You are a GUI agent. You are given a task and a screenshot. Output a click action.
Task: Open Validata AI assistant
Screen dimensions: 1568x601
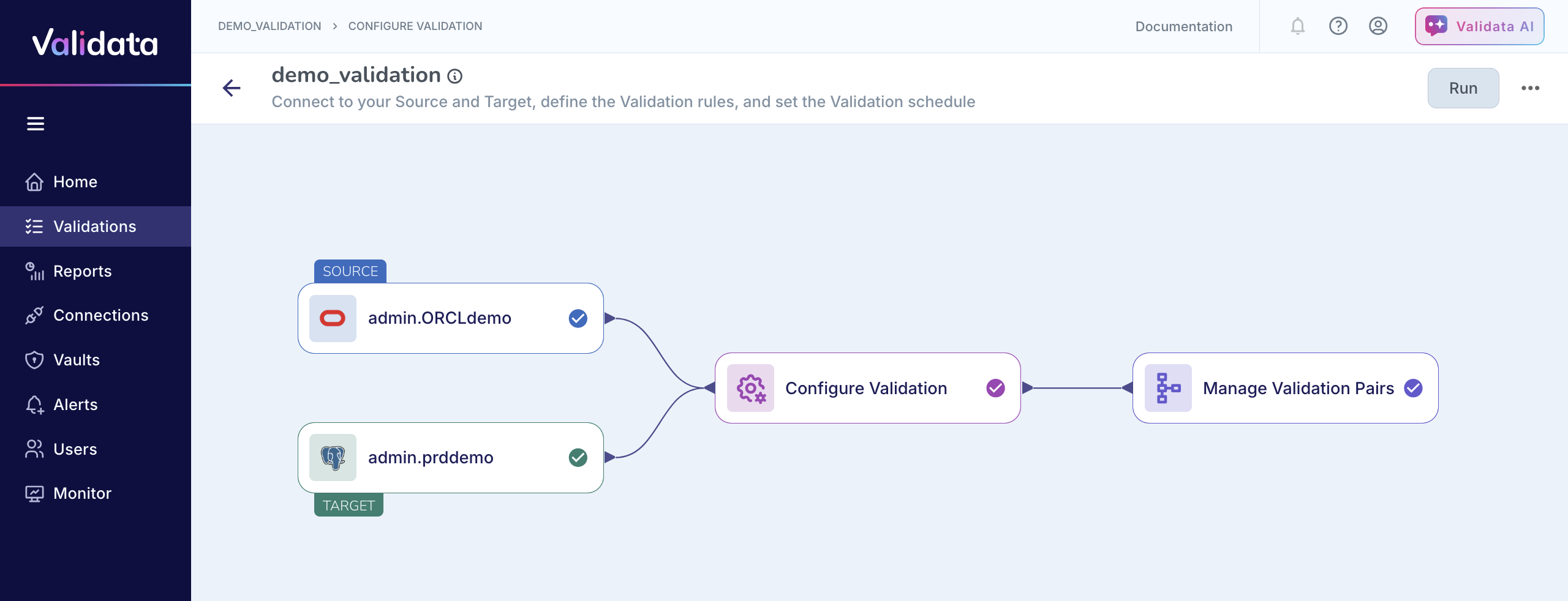(1479, 26)
